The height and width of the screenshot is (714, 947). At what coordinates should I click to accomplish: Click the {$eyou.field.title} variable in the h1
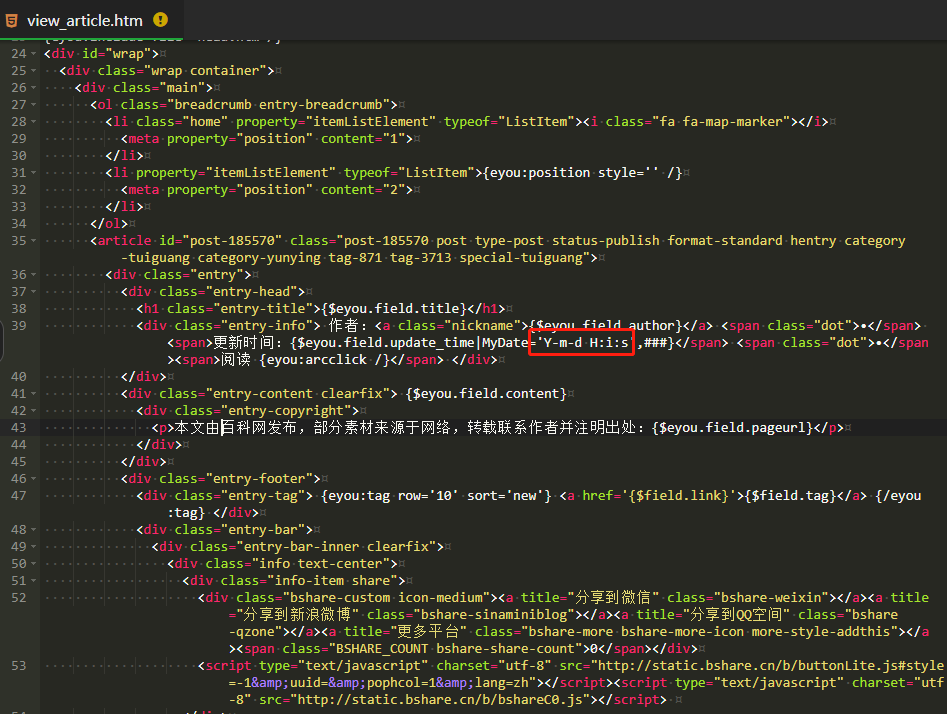coord(392,308)
